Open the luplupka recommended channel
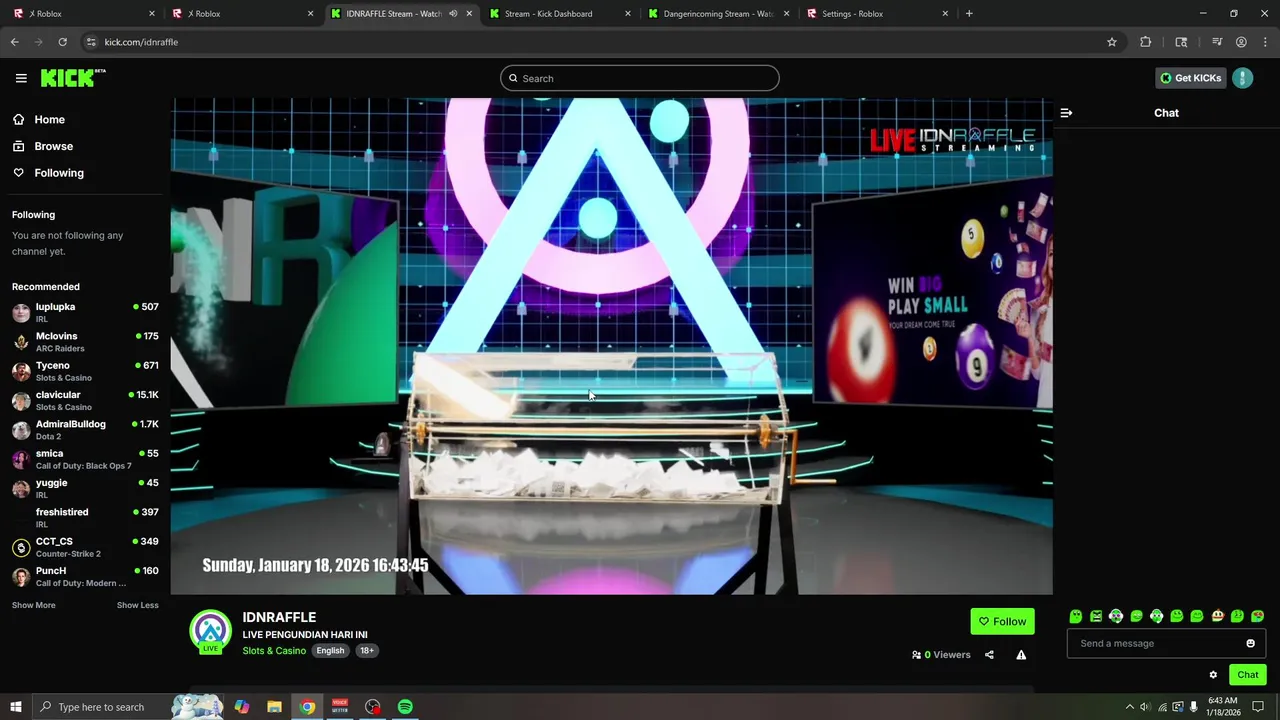This screenshot has height=720, width=1280. tap(85, 312)
